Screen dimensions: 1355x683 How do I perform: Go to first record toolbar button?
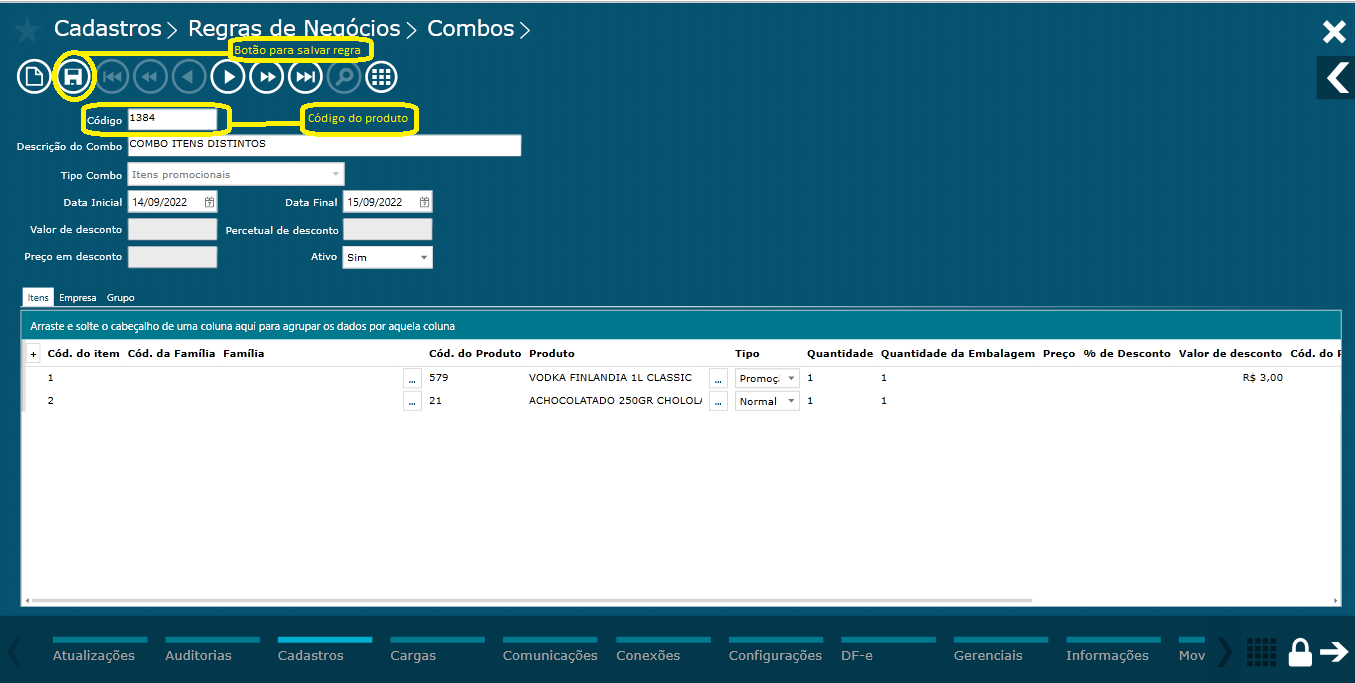click(x=112, y=77)
